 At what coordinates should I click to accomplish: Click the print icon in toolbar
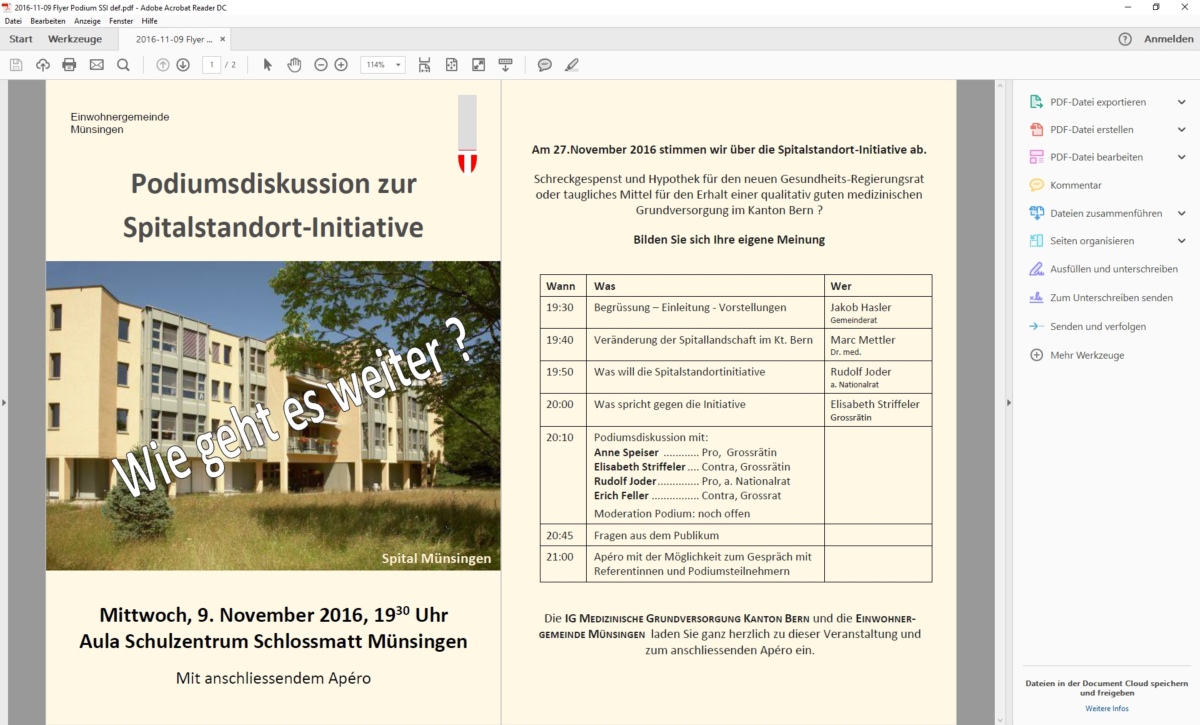pyautogui.click(x=69, y=65)
